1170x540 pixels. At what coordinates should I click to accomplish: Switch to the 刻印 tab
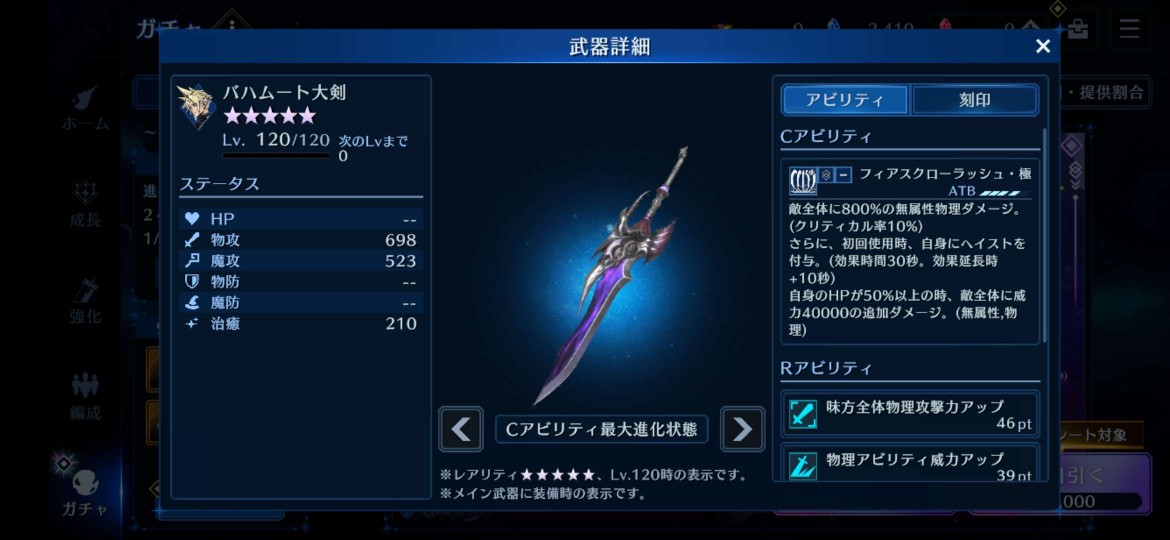975,99
